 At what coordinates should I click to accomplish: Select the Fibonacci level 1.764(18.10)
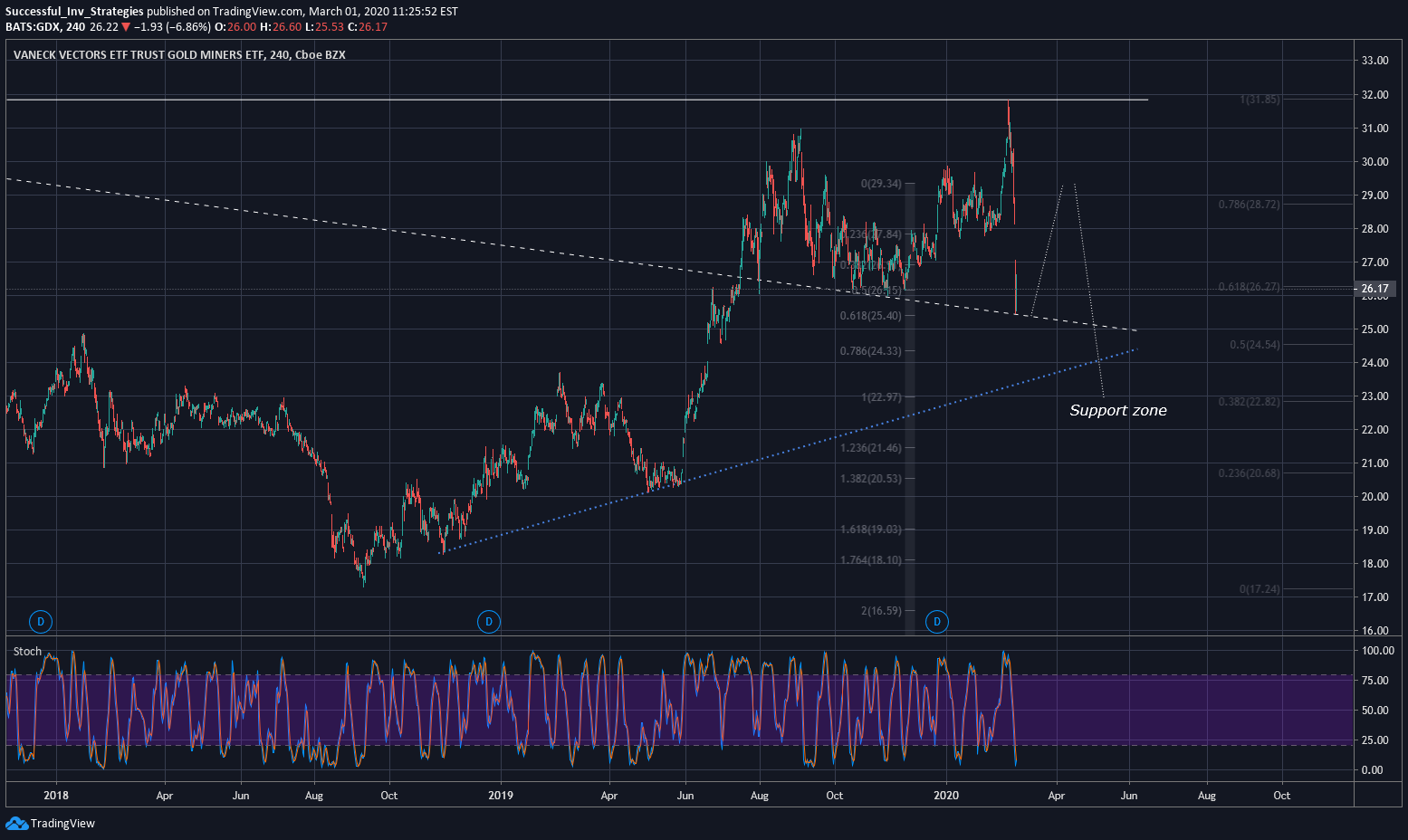coord(871,560)
